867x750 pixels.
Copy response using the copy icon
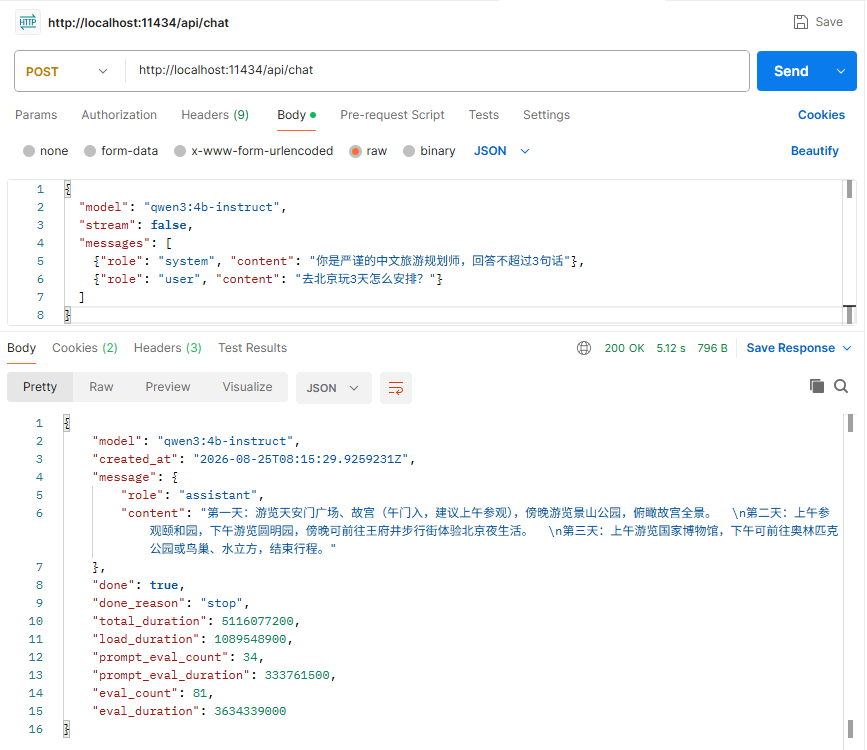(x=817, y=386)
